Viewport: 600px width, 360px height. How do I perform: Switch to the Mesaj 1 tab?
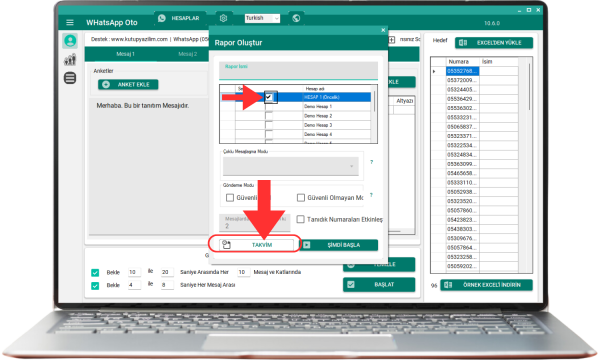[x=125, y=54]
